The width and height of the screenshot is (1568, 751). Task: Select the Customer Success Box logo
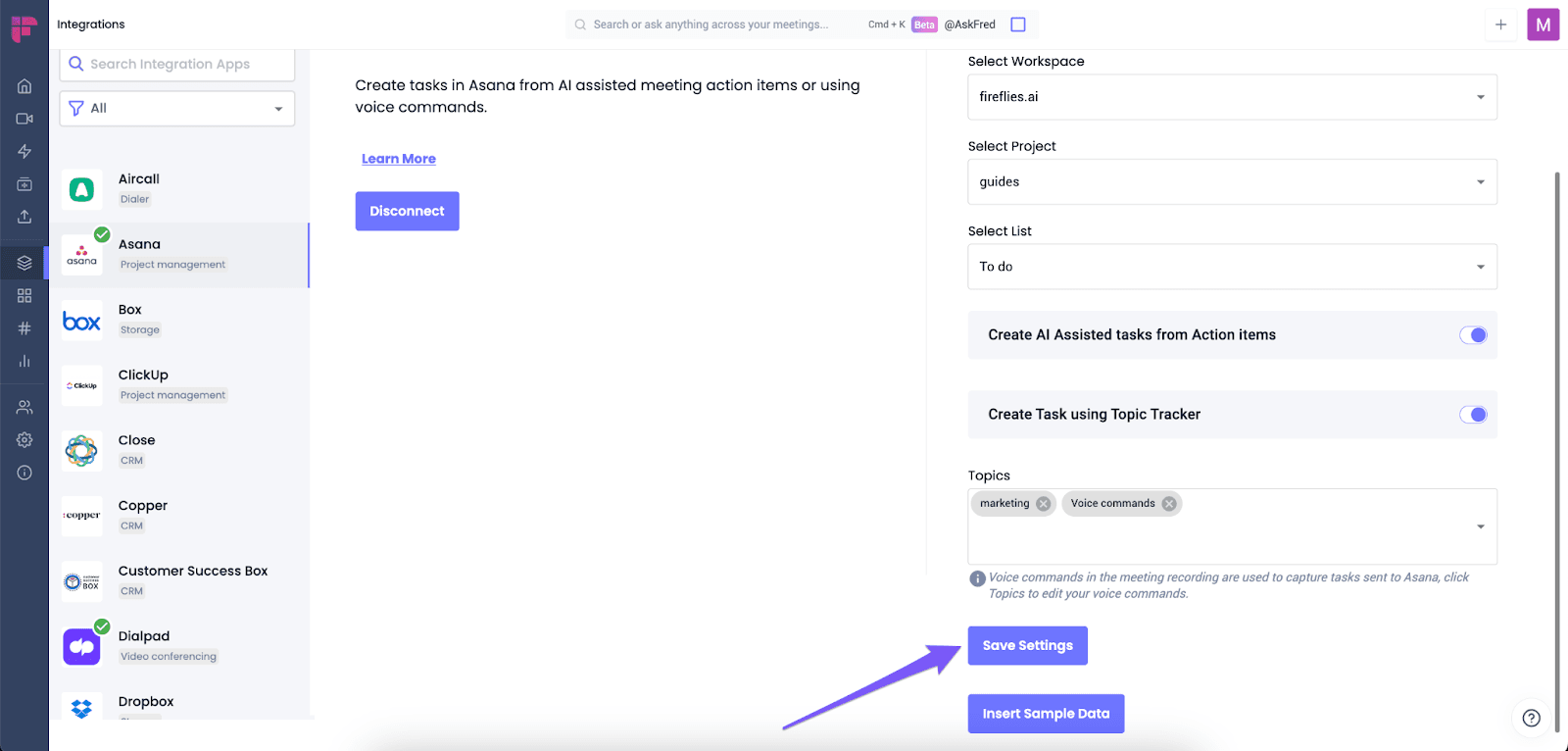(82, 581)
